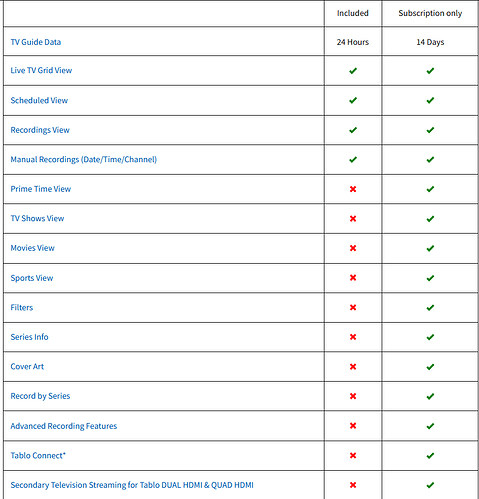479x499 pixels.
Task: Open the Series Info link
Action: point(29,337)
